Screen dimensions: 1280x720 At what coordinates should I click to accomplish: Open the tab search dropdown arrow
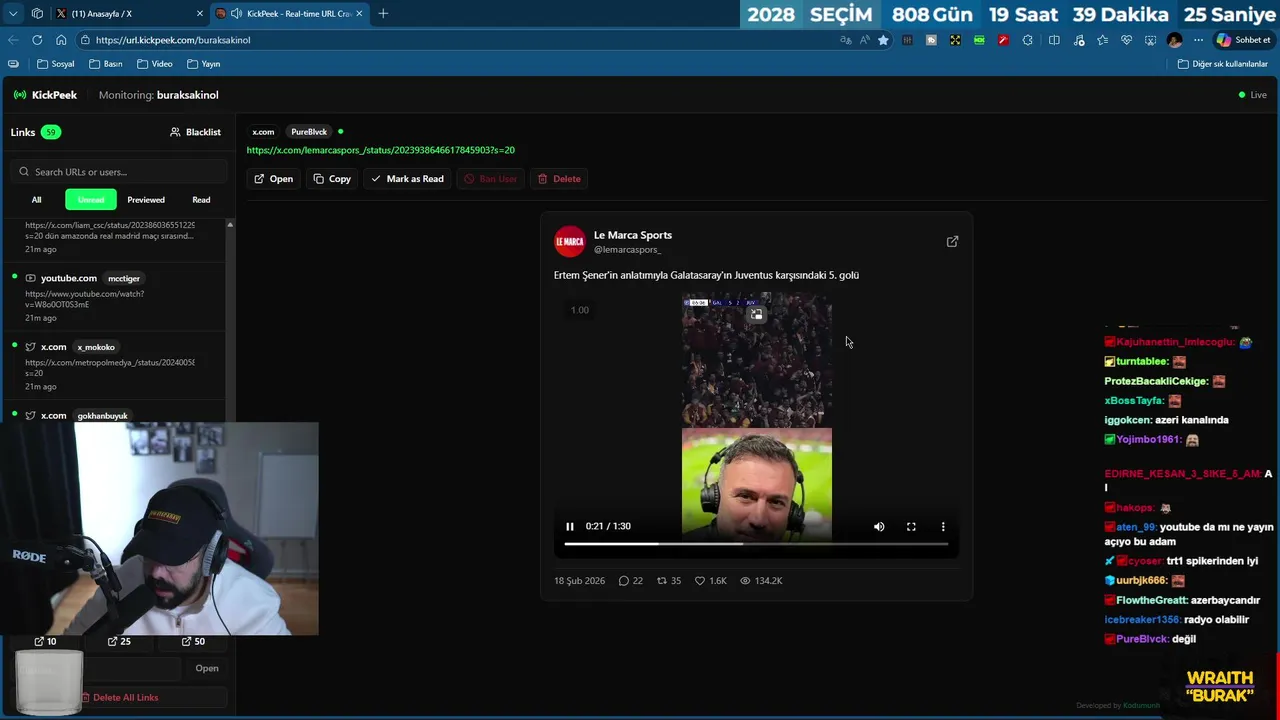tap(13, 13)
